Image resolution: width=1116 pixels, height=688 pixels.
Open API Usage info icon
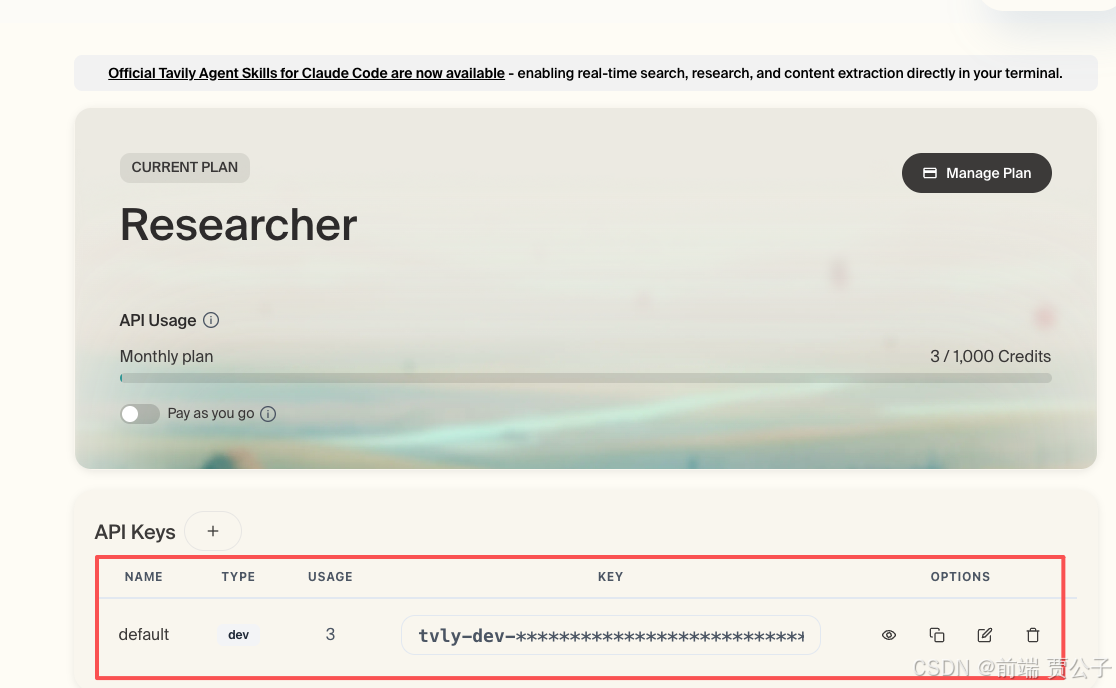tap(211, 320)
